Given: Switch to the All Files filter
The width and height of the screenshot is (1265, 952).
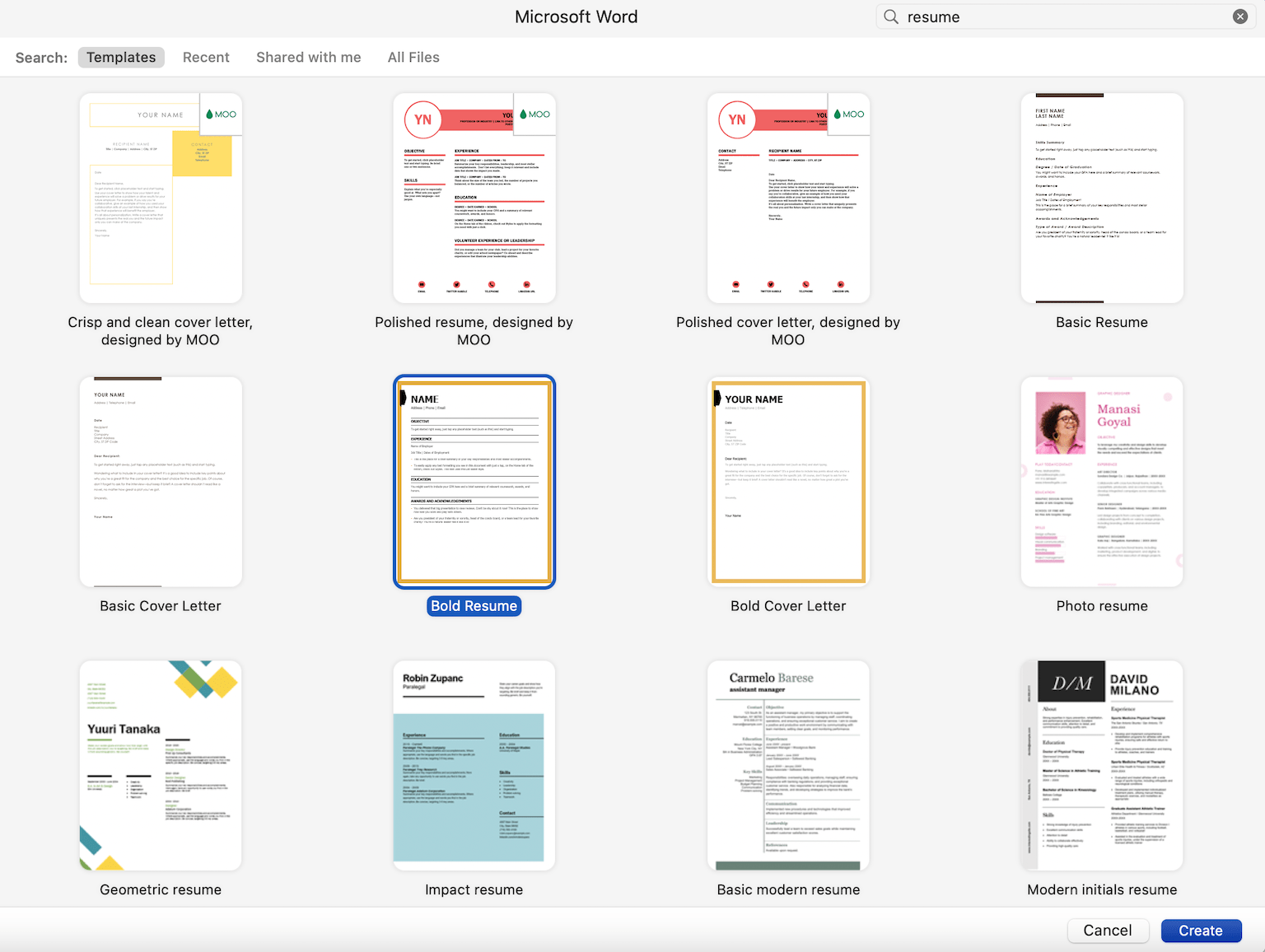Looking at the screenshot, I should pyautogui.click(x=413, y=57).
